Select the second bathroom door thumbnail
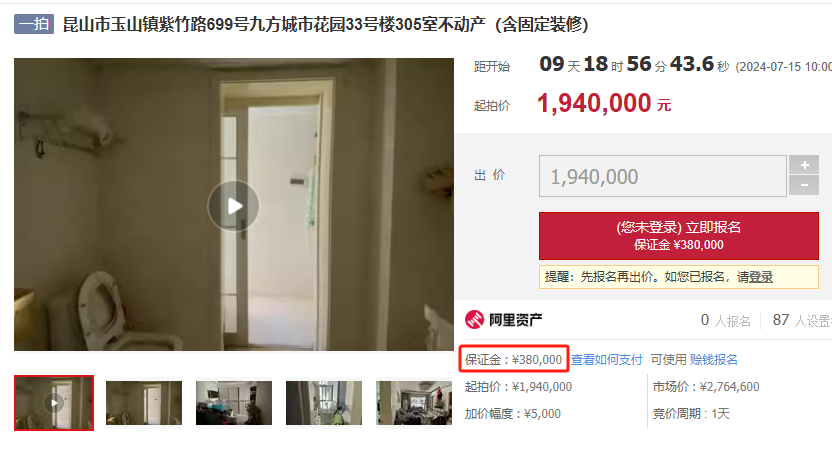 coord(144,403)
